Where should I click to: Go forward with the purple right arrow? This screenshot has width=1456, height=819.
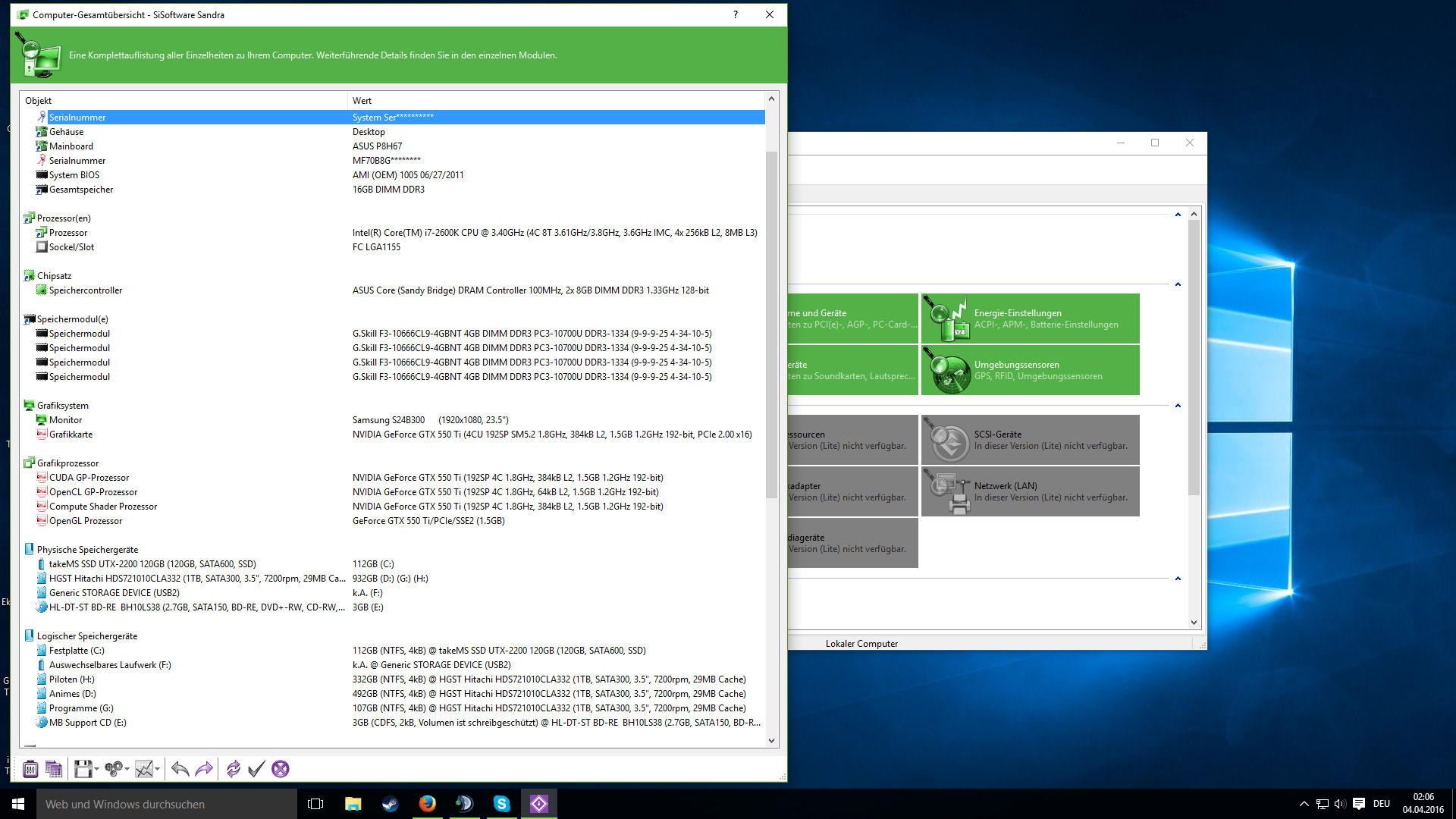(x=204, y=769)
